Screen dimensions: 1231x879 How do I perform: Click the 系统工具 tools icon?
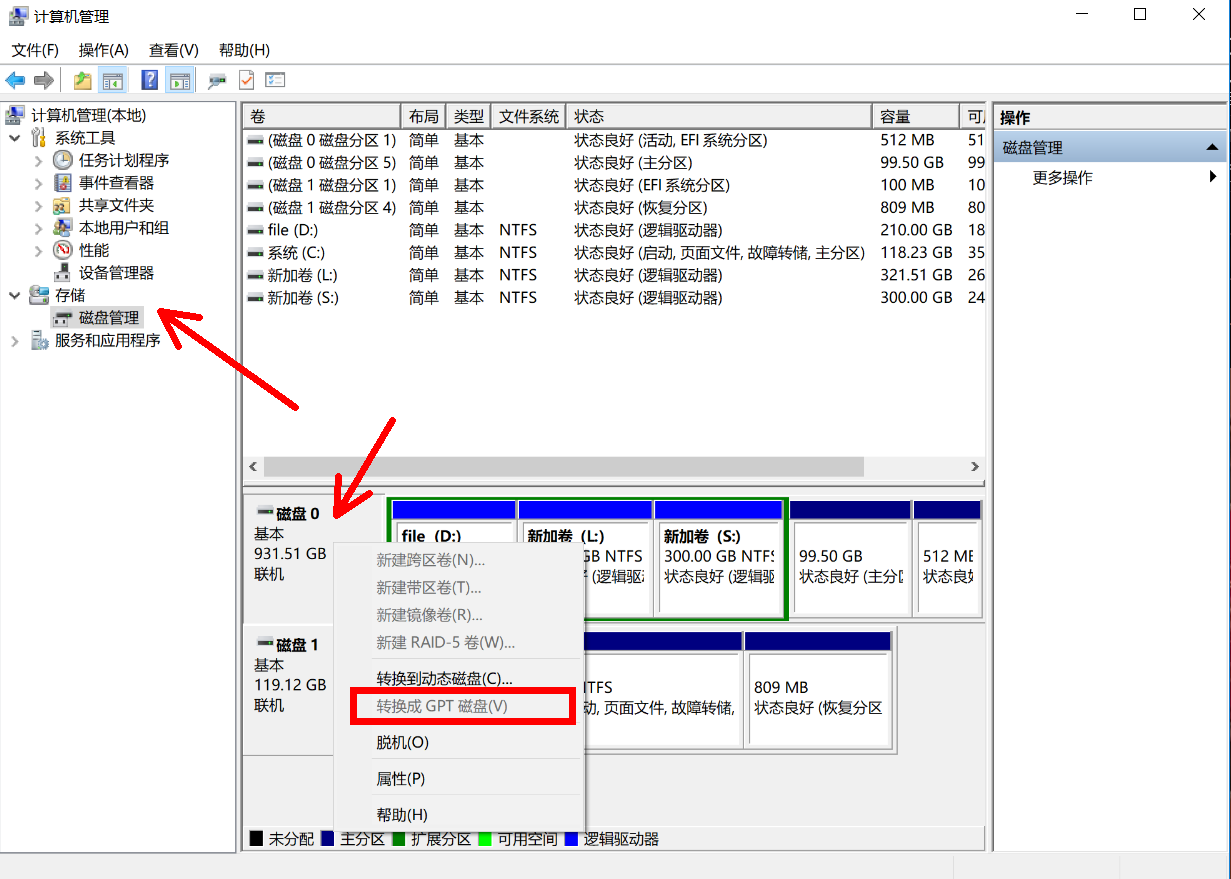point(40,138)
